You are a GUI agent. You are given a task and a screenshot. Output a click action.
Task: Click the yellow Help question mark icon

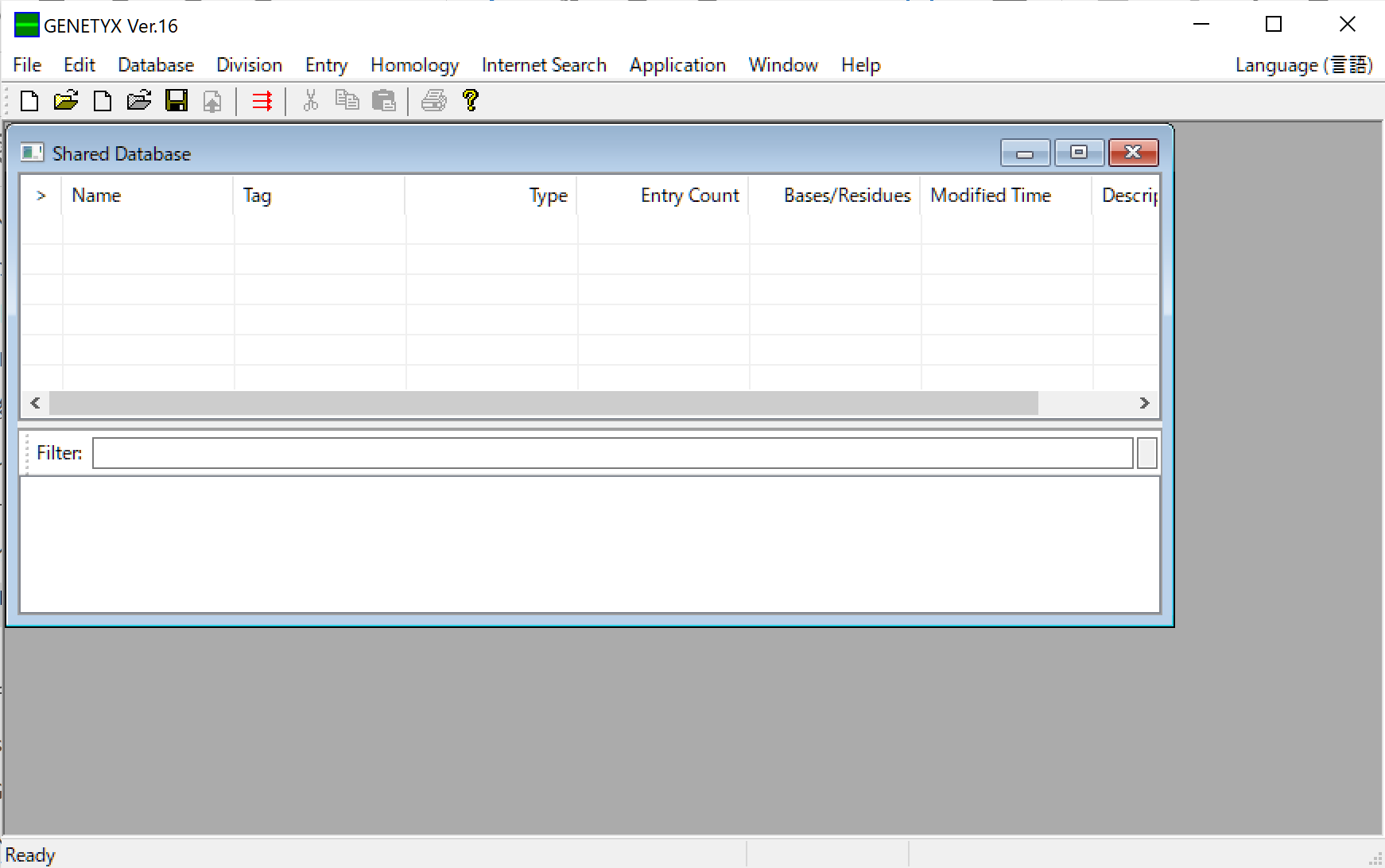coord(471,100)
